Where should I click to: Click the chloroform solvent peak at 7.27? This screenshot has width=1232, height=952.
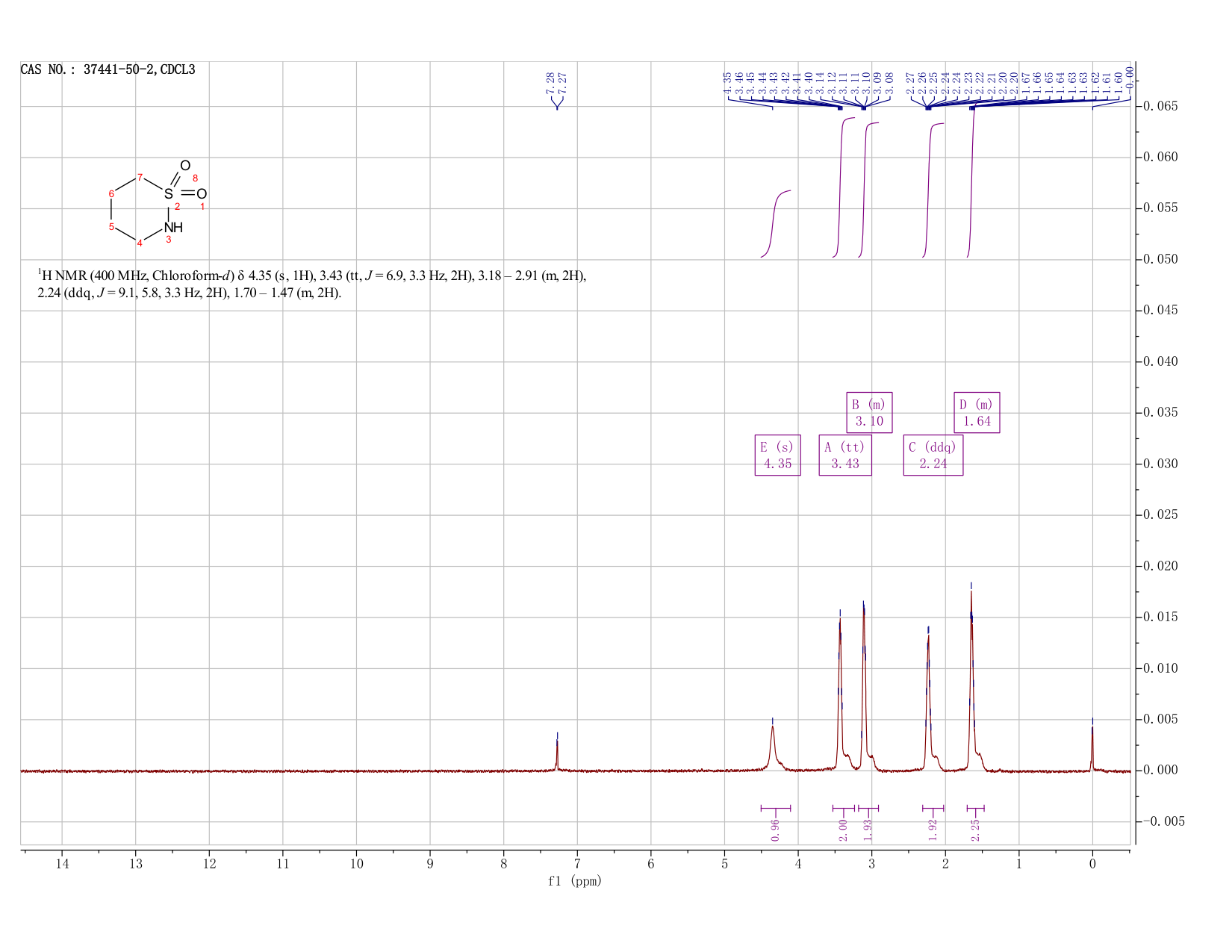(557, 753)
